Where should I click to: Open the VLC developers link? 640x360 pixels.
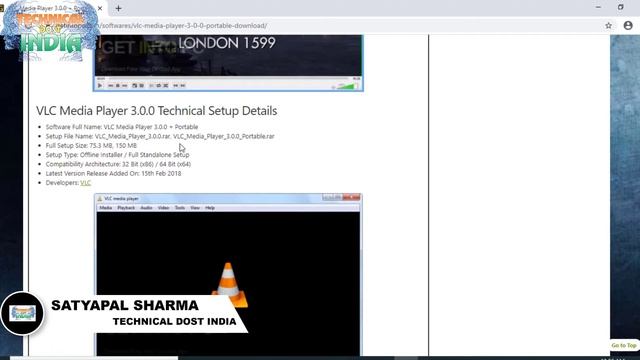[85, 183]
